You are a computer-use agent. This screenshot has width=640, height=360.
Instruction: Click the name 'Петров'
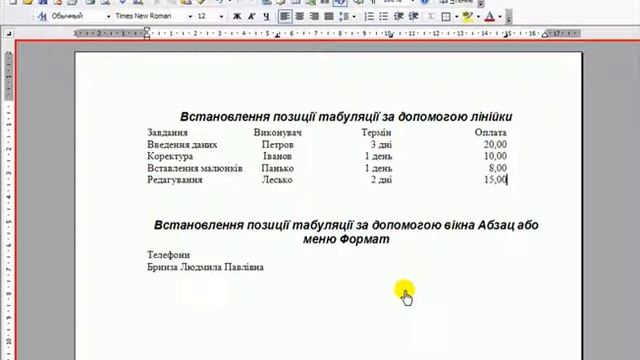(x=278, y=144)
